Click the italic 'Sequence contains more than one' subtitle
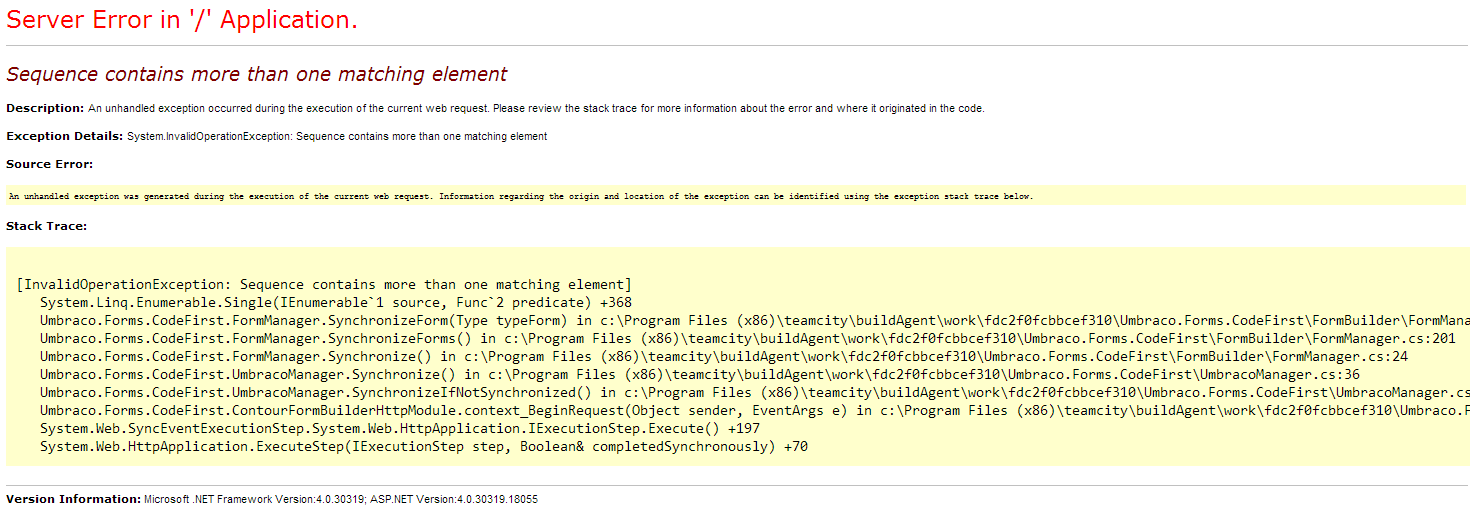Viewport: 1470px width, 531px height. click(256, 74)
